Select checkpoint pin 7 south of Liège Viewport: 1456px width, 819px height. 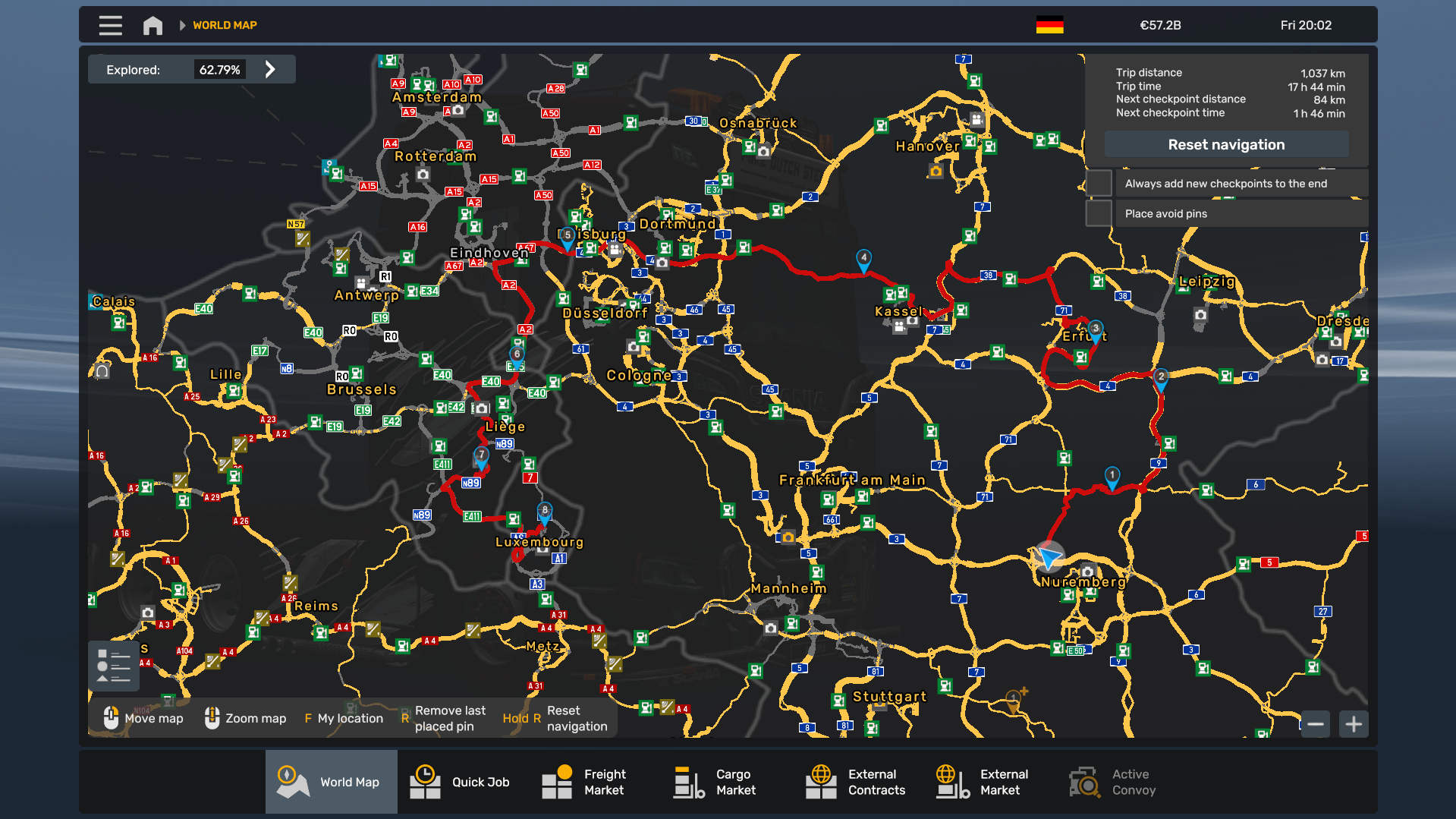(x=481, y=457)
